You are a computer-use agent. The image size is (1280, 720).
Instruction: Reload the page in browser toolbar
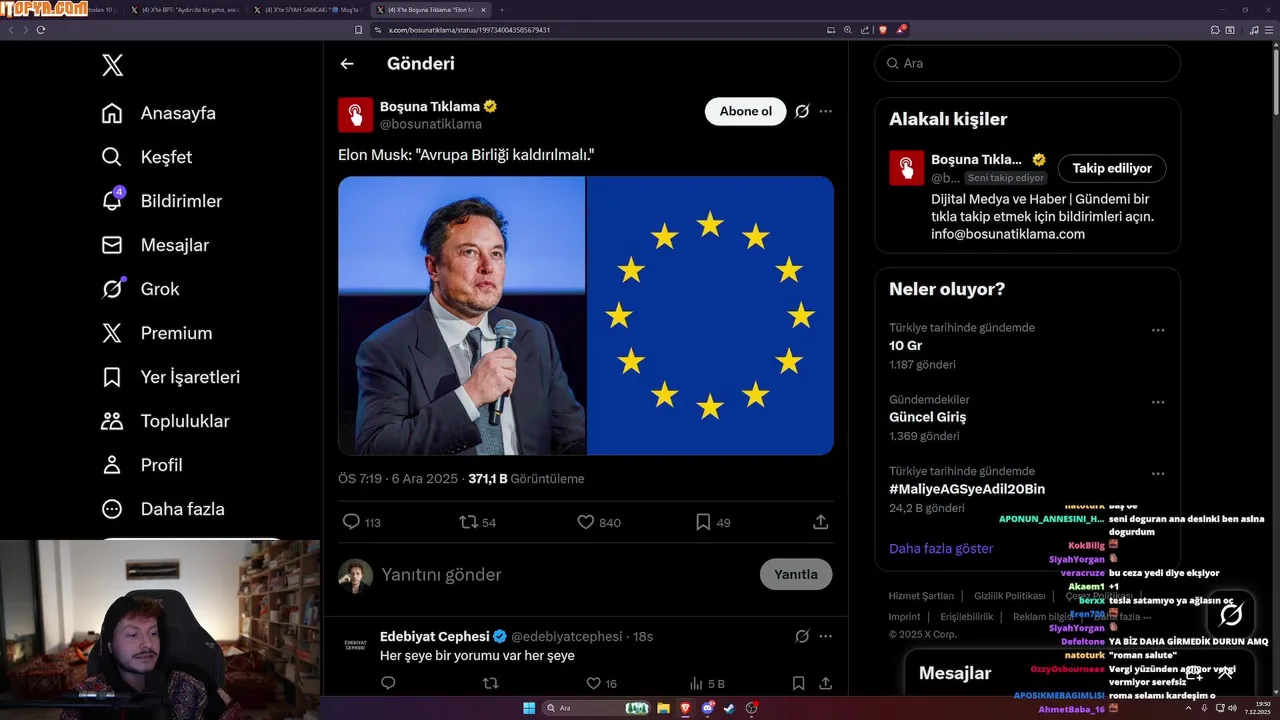click(41, 30)
